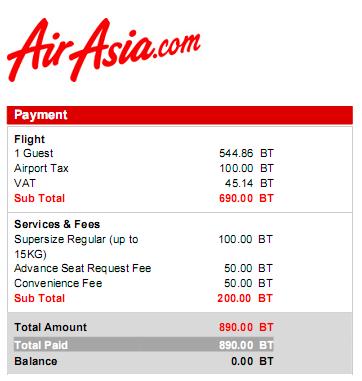Click the AirAsia.com logo
Viewport: 362px width, 381px height.
pyautogui.click(x=103, y=48)
